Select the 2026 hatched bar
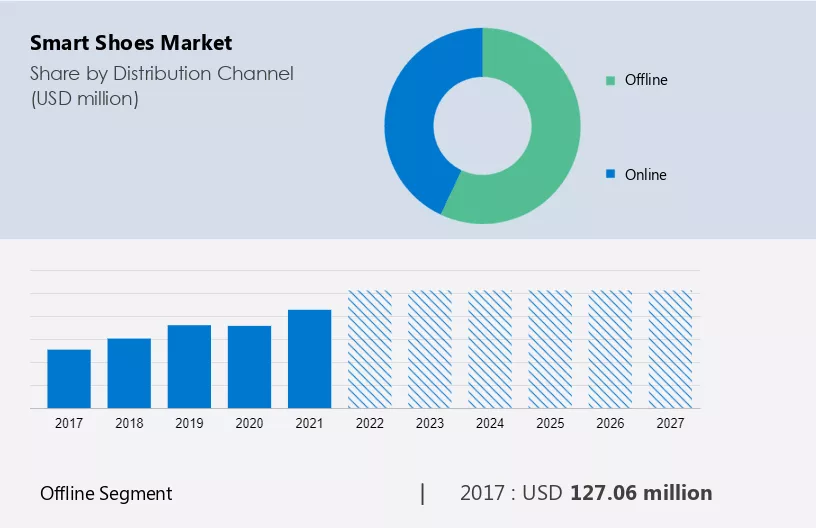The width and height of the screenshot is (816, 528). pos(610,350)
